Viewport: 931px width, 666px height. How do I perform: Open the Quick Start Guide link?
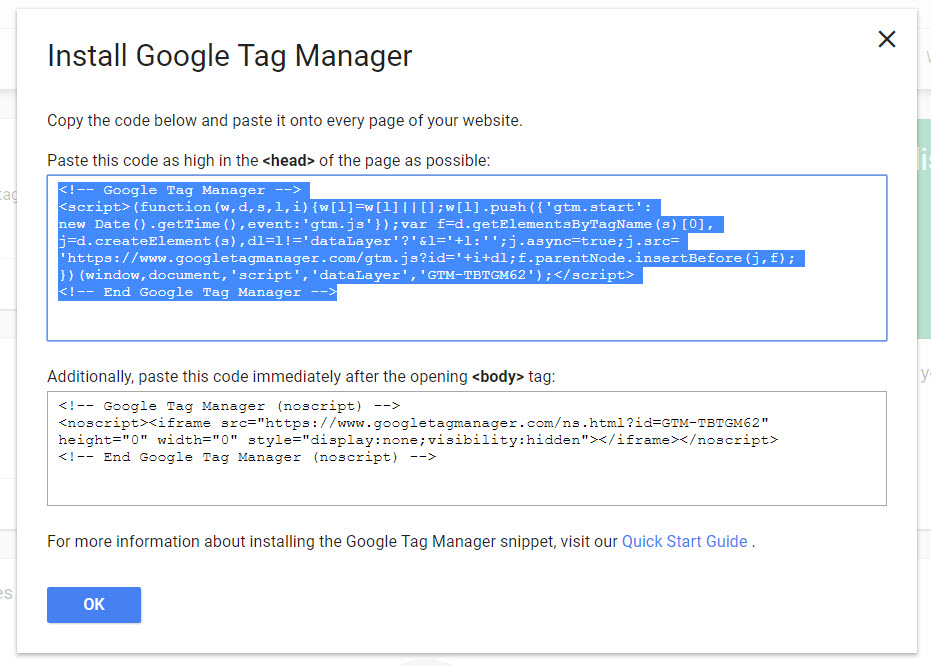point(684,542)
